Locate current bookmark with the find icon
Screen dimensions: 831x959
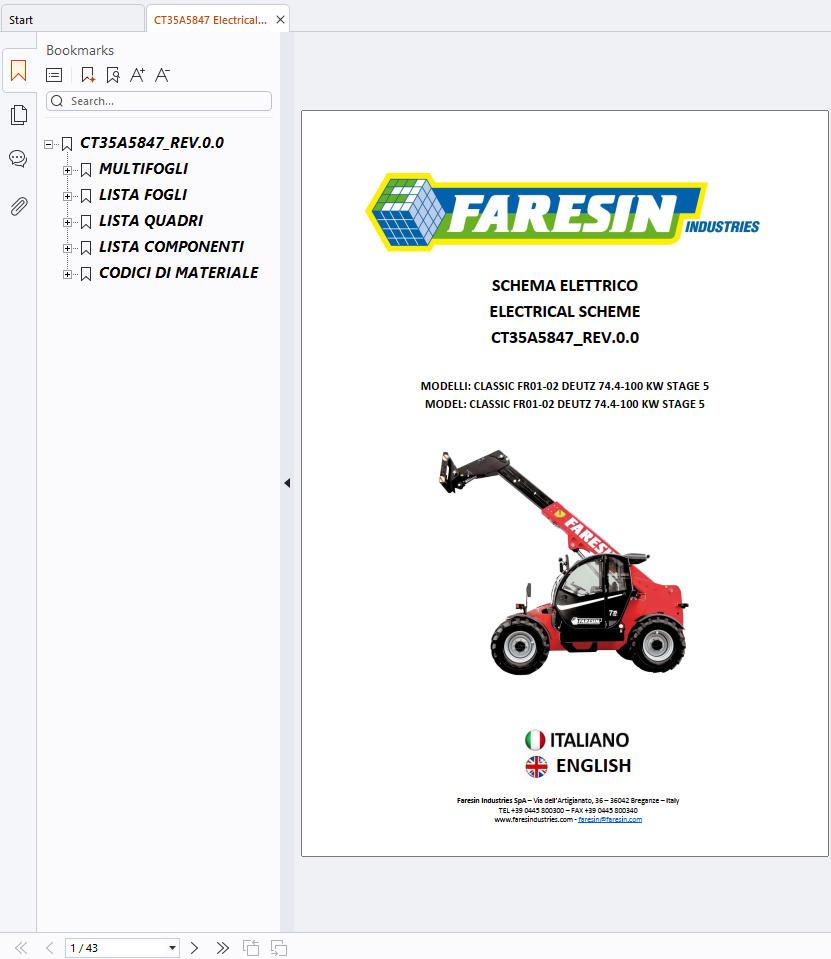click(113, 74)
